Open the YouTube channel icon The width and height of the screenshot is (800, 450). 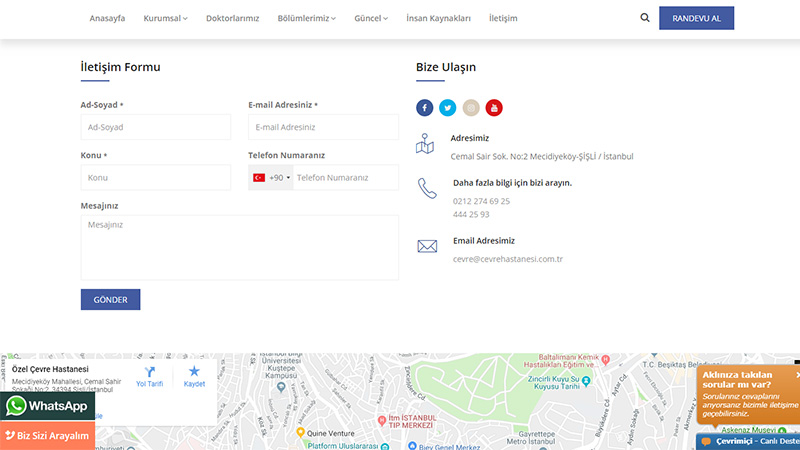[494, 108]
